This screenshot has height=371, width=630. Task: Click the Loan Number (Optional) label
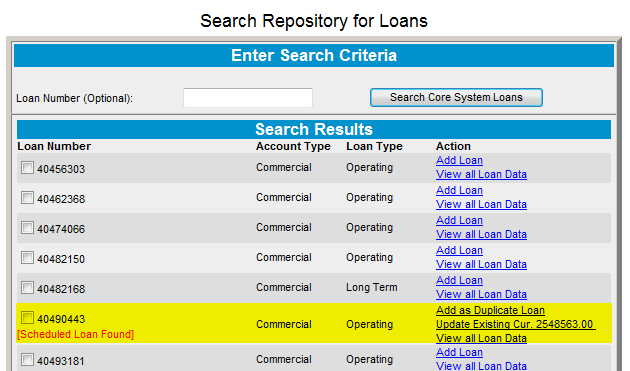pos(74,98)
